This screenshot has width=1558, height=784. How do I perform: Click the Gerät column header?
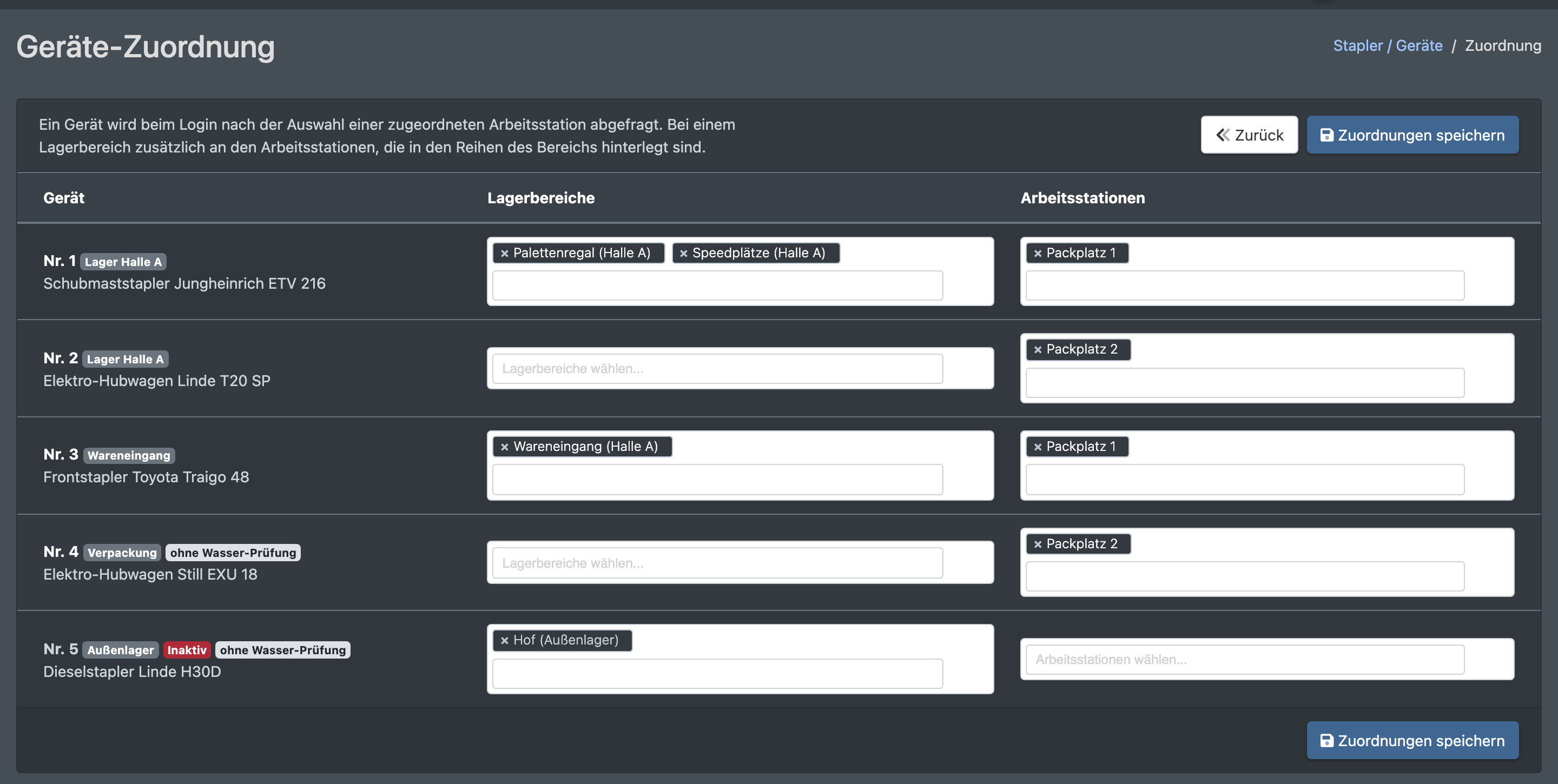pos(64,198)
